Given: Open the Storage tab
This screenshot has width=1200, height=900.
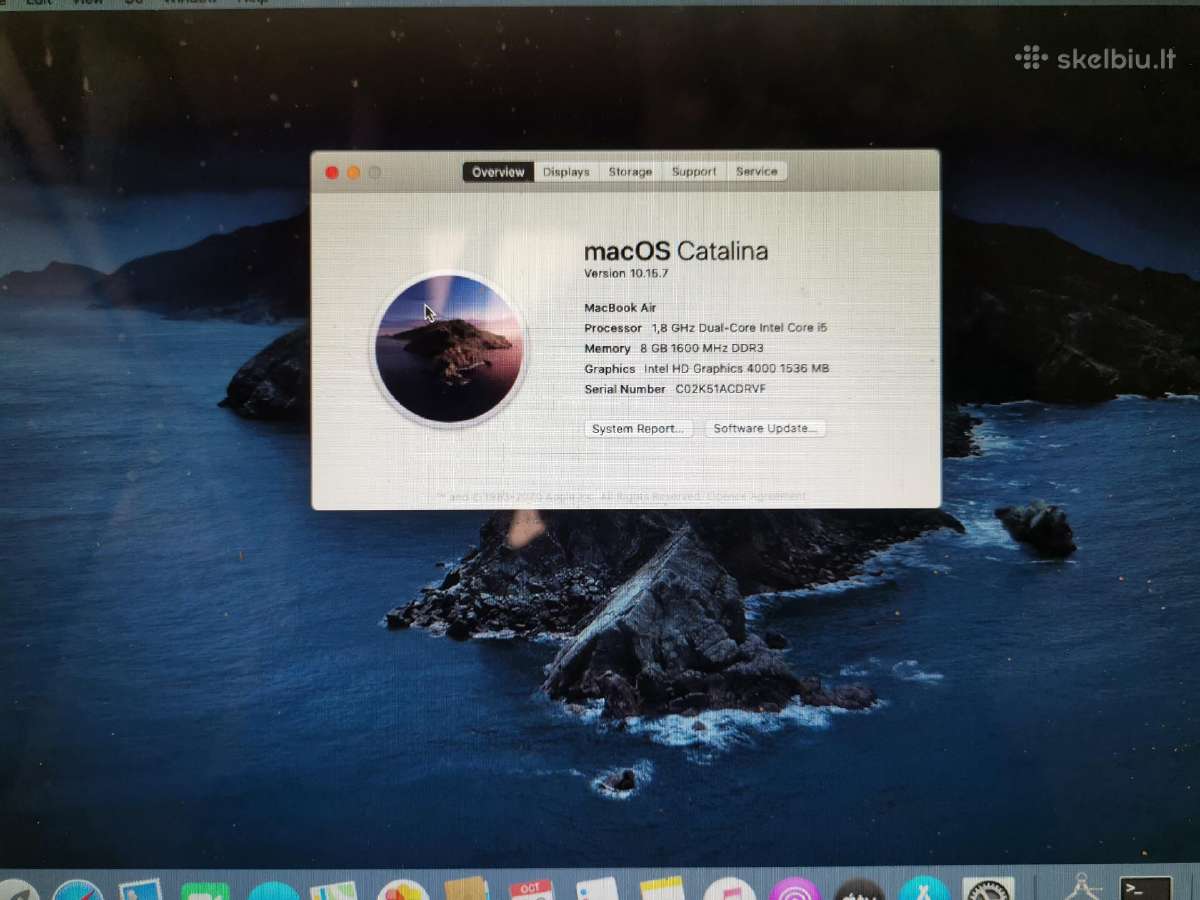Looking at the screenshot, I should tap(630, 172).
